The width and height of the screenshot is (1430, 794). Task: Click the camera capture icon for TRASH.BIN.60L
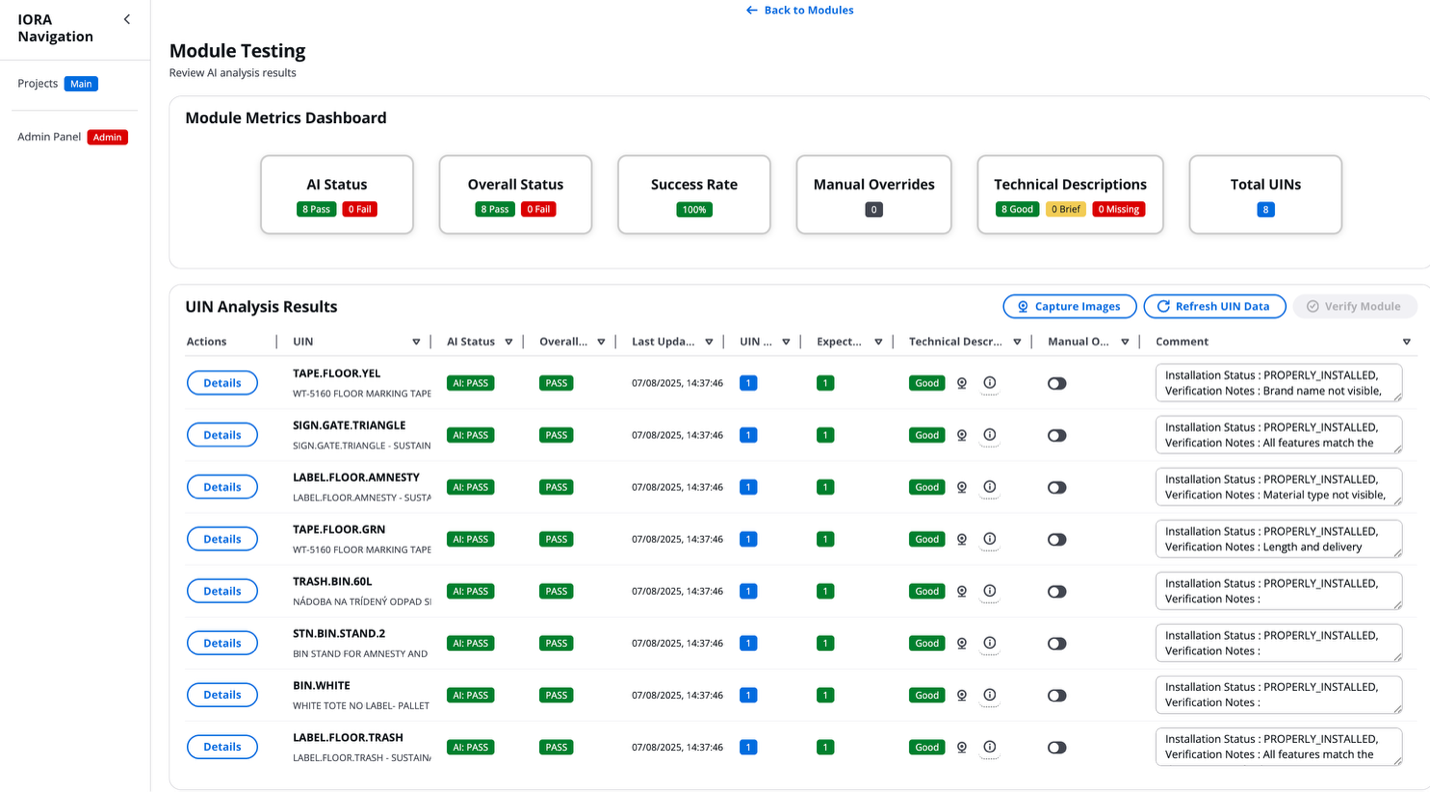point(961,591)
